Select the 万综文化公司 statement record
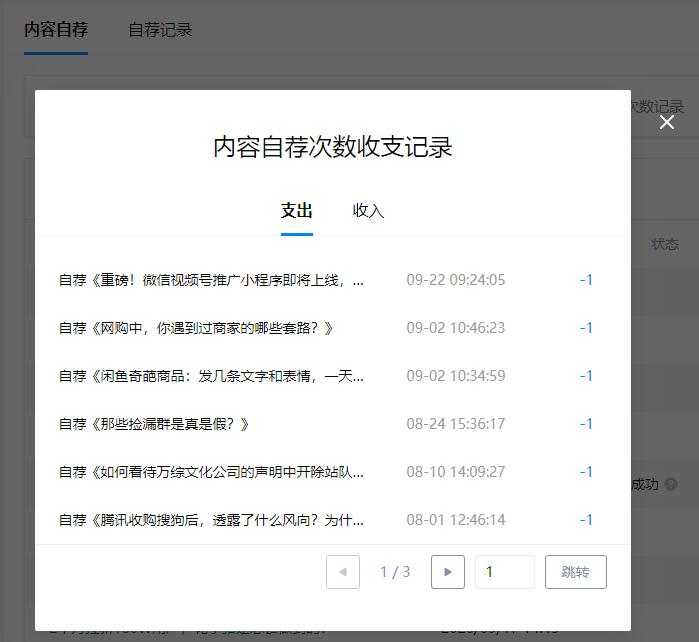The image size is (699, 642). coord(211,472)
